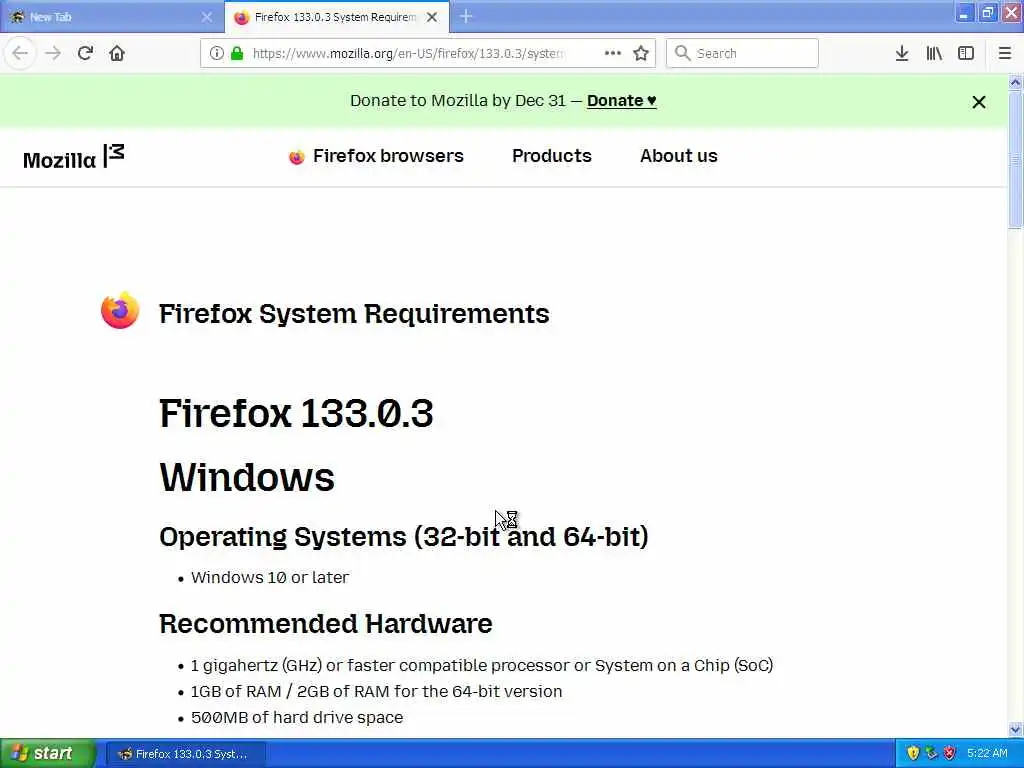Click the 1 gigahertz processor requirement
Image resolution: width=1024 pixels, height=768 pixels.
(x=481, y=665)
